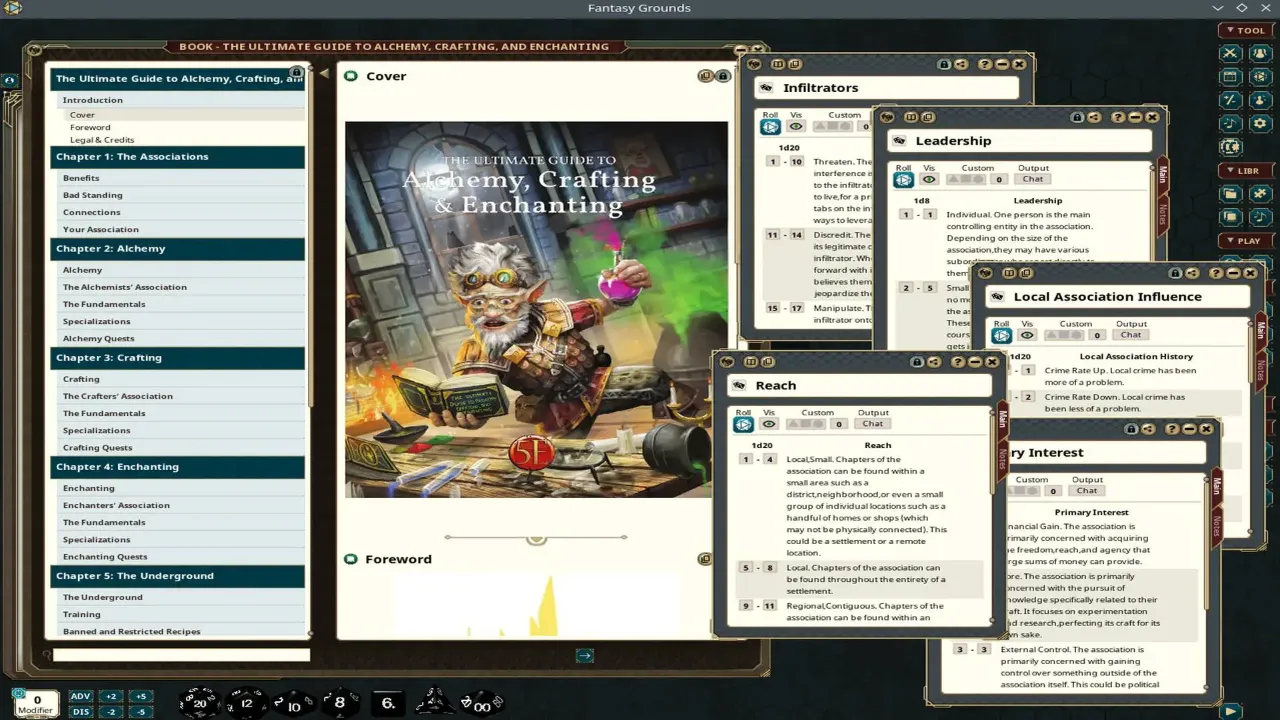Add the +5 modifier button

click(x=140, y=697)
